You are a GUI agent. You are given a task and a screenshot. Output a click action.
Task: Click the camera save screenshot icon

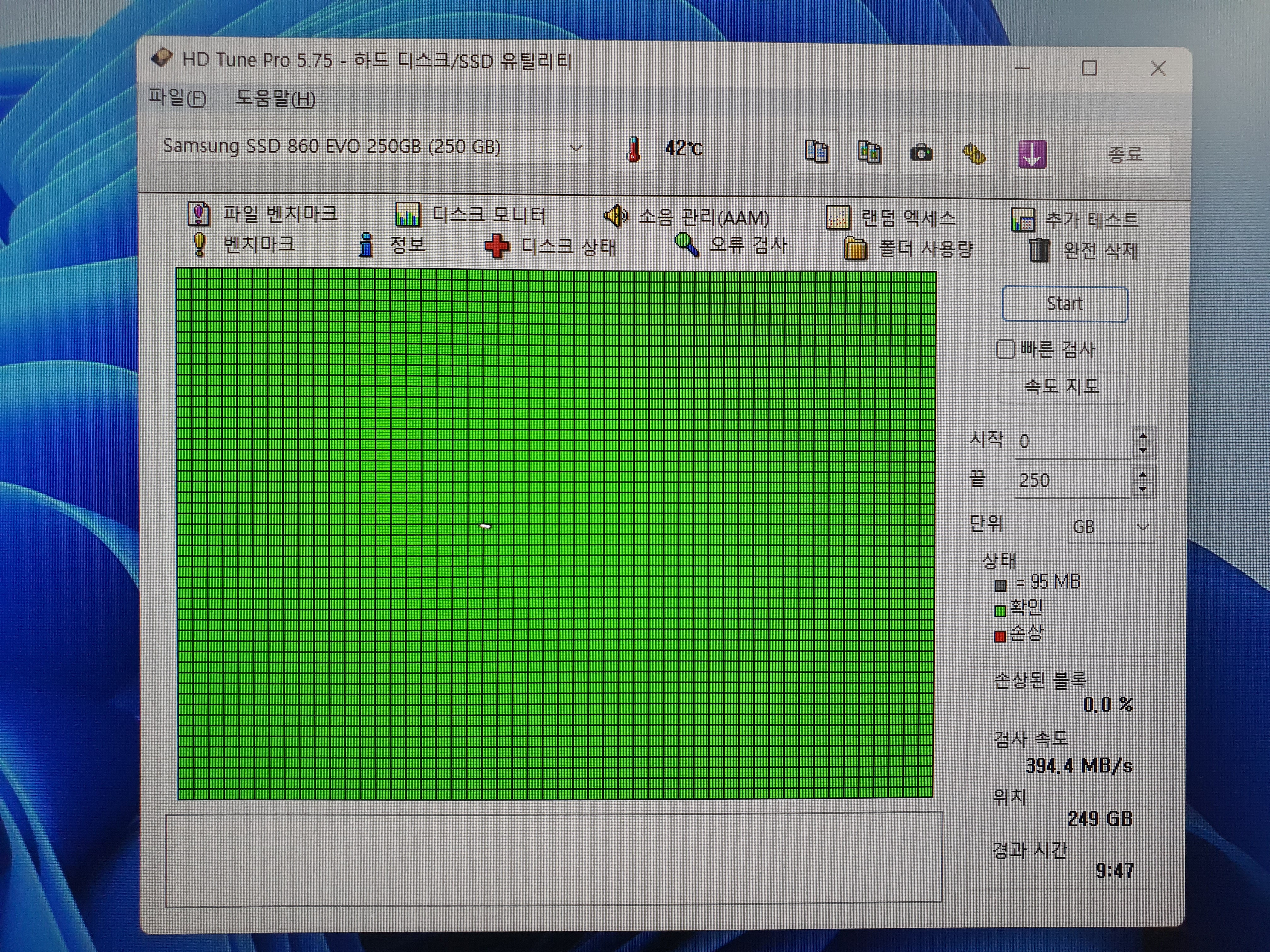[921, 153]
